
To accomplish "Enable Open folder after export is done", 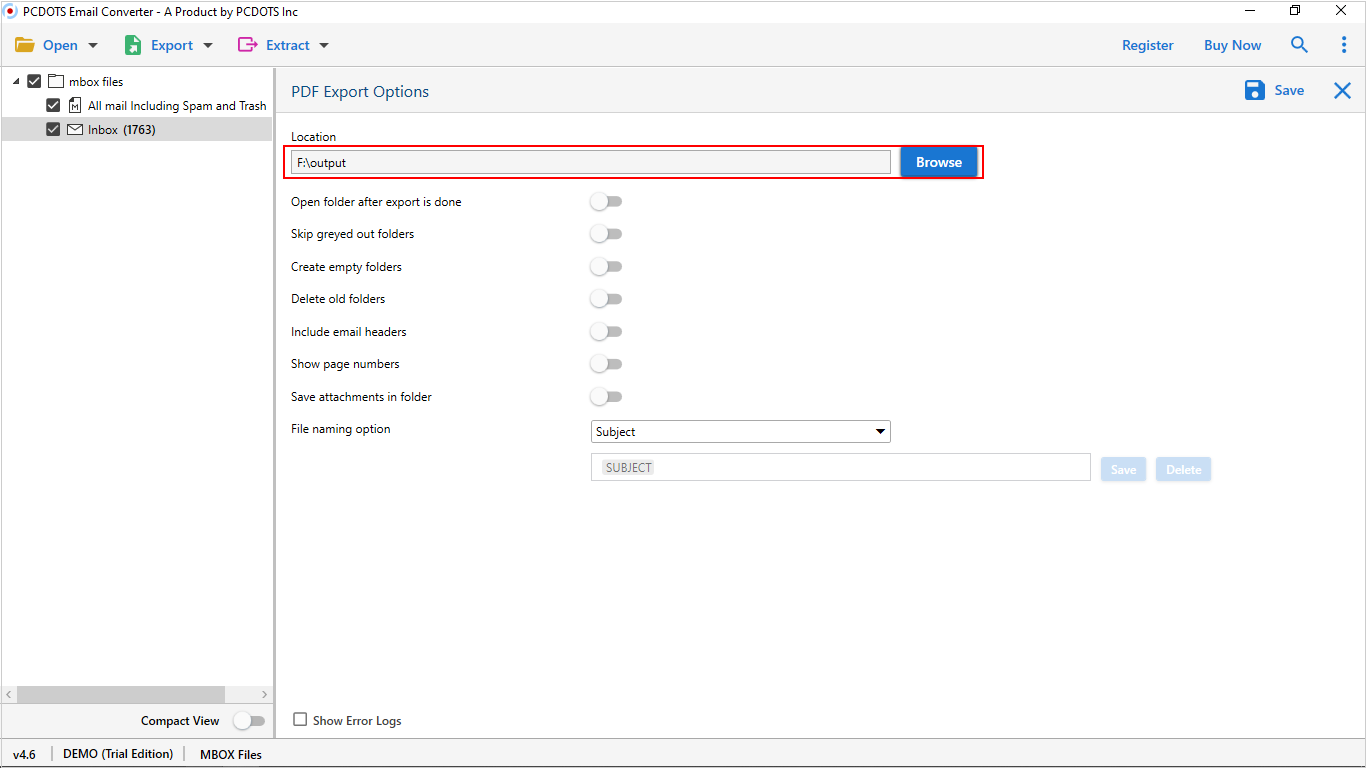I will tap(606, 202).
